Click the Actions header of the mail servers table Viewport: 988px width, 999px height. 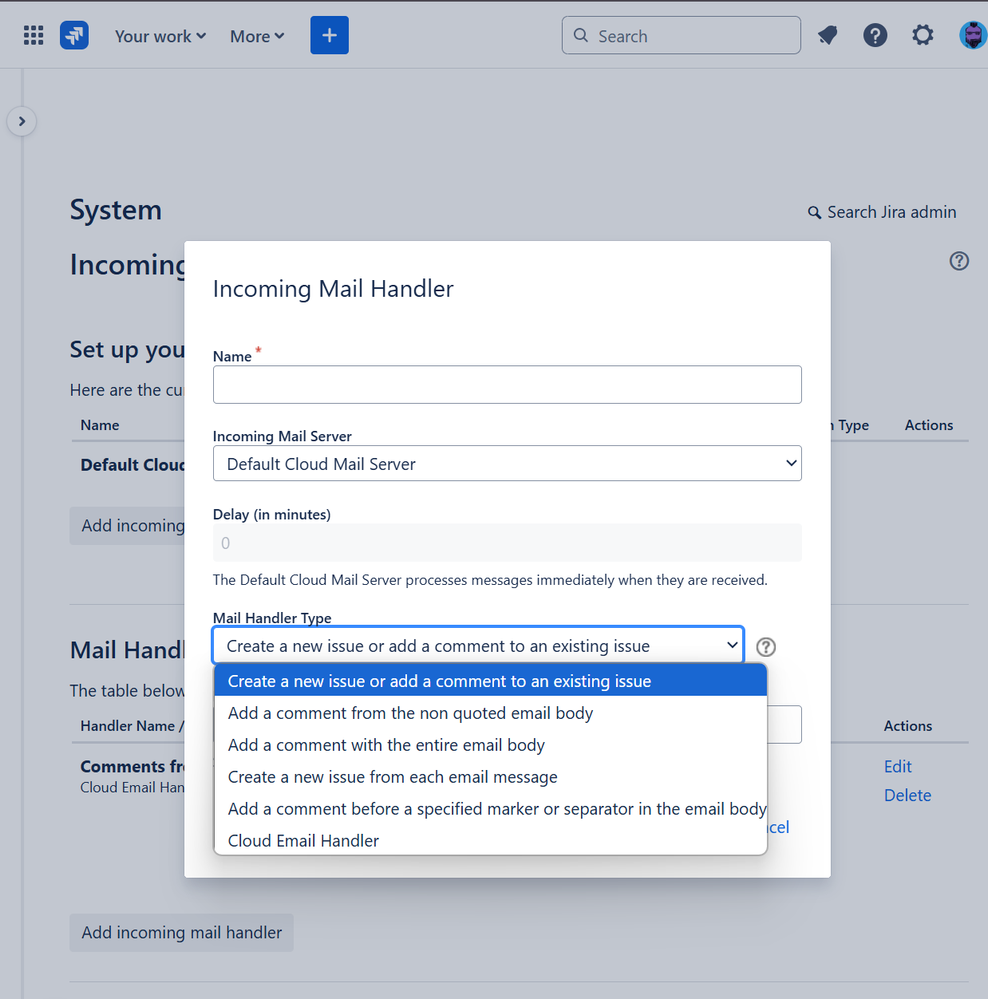[929, 425]
